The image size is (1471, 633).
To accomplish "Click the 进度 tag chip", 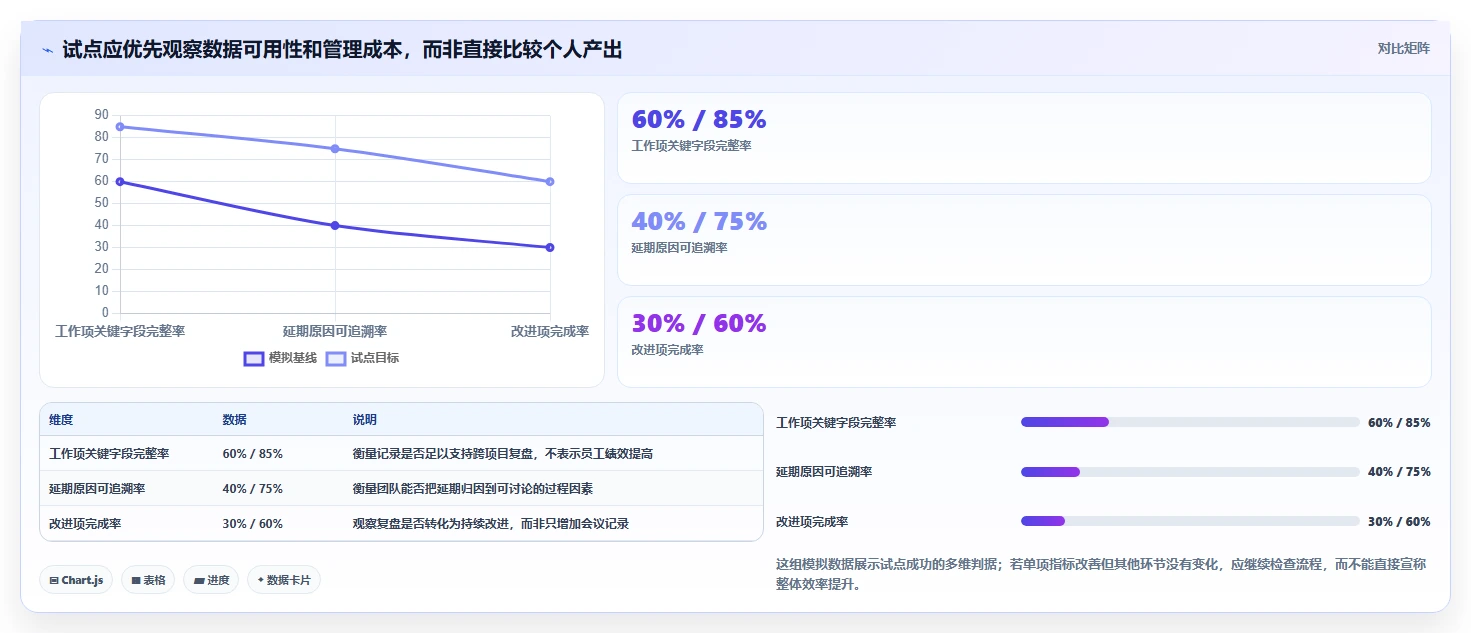I will [x=211, y=580].
